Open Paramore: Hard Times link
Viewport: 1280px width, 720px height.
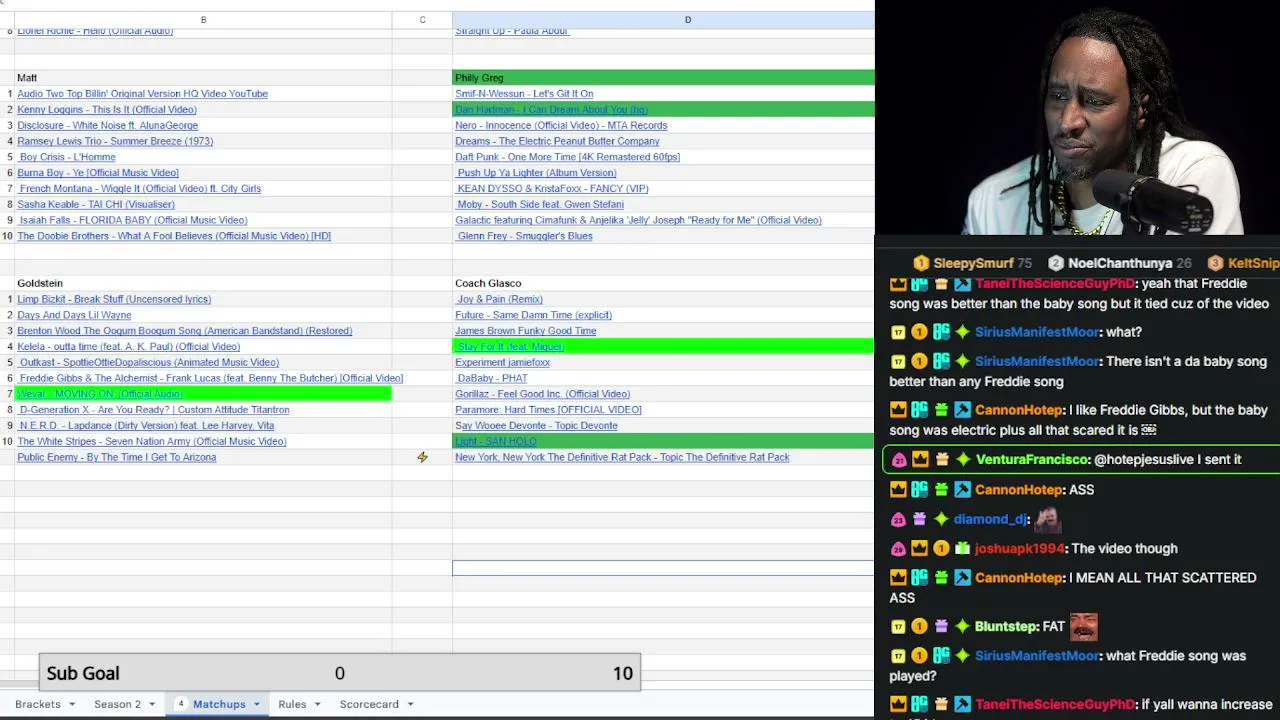pos(548,410)
